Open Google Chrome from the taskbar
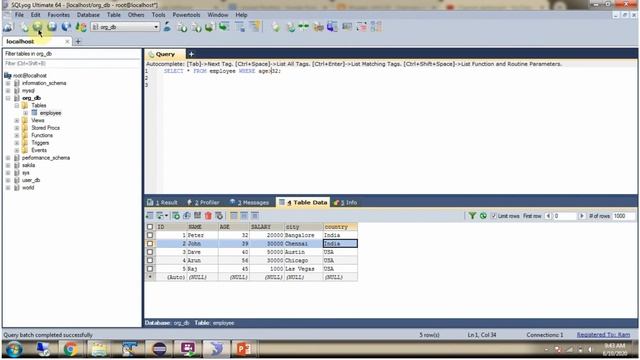 [71, 349]
